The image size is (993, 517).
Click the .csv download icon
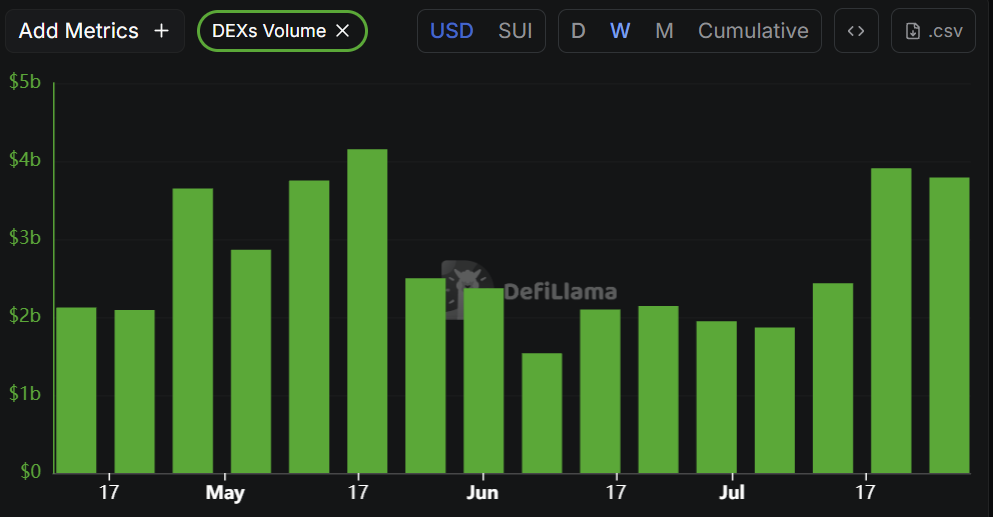pyautogui.click(x=913, y=31)
